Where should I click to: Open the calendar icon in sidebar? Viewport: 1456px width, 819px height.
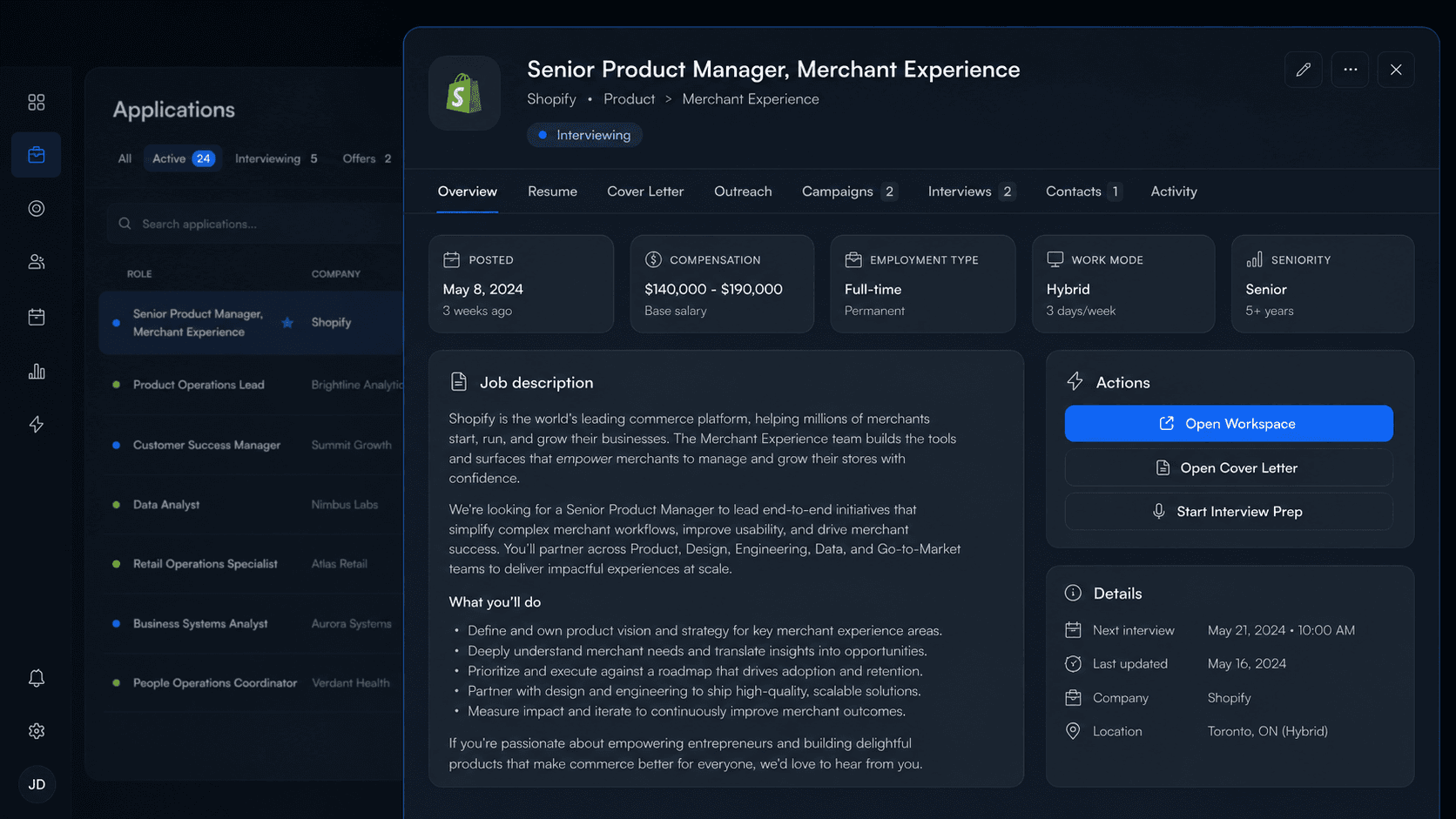point(37,317)
